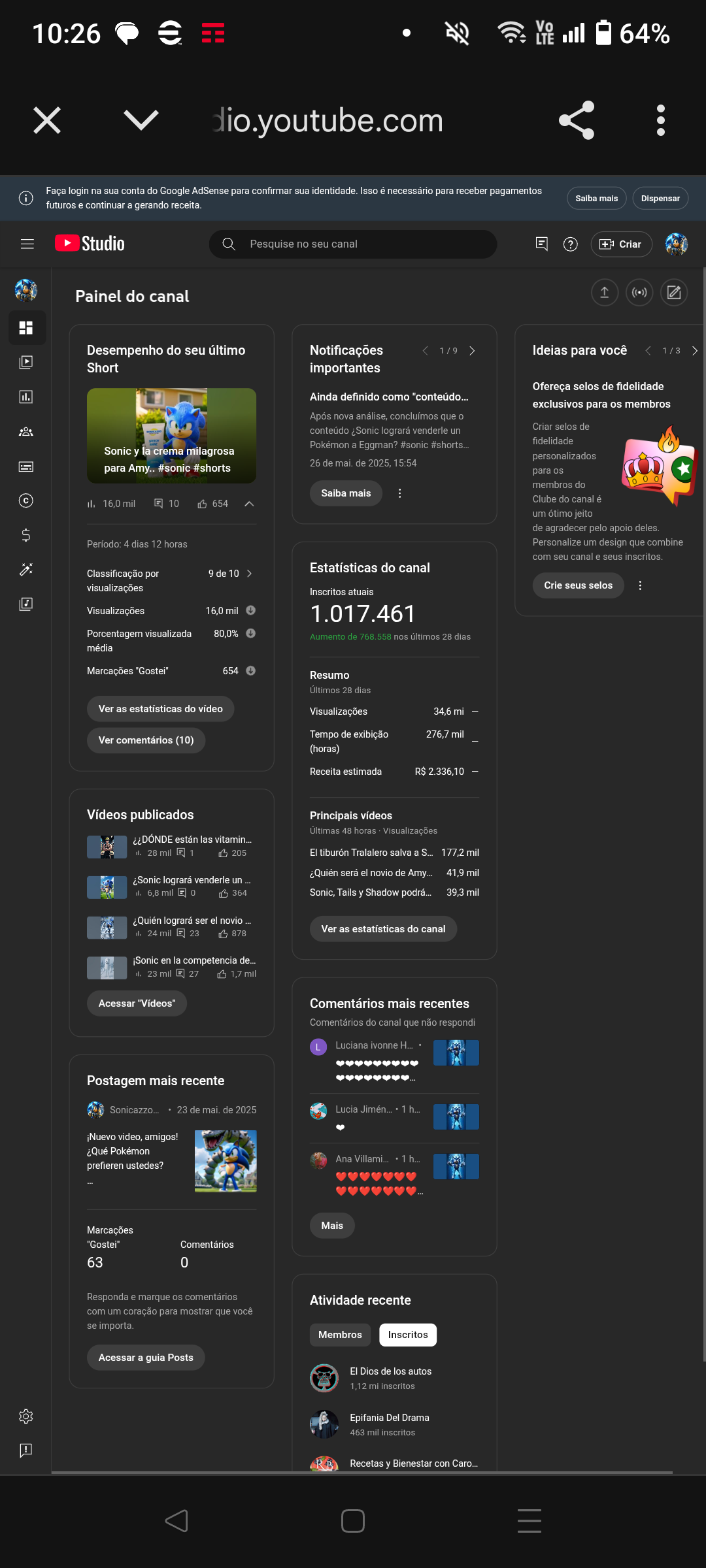Close the browser tab with X

pos(47,120)
